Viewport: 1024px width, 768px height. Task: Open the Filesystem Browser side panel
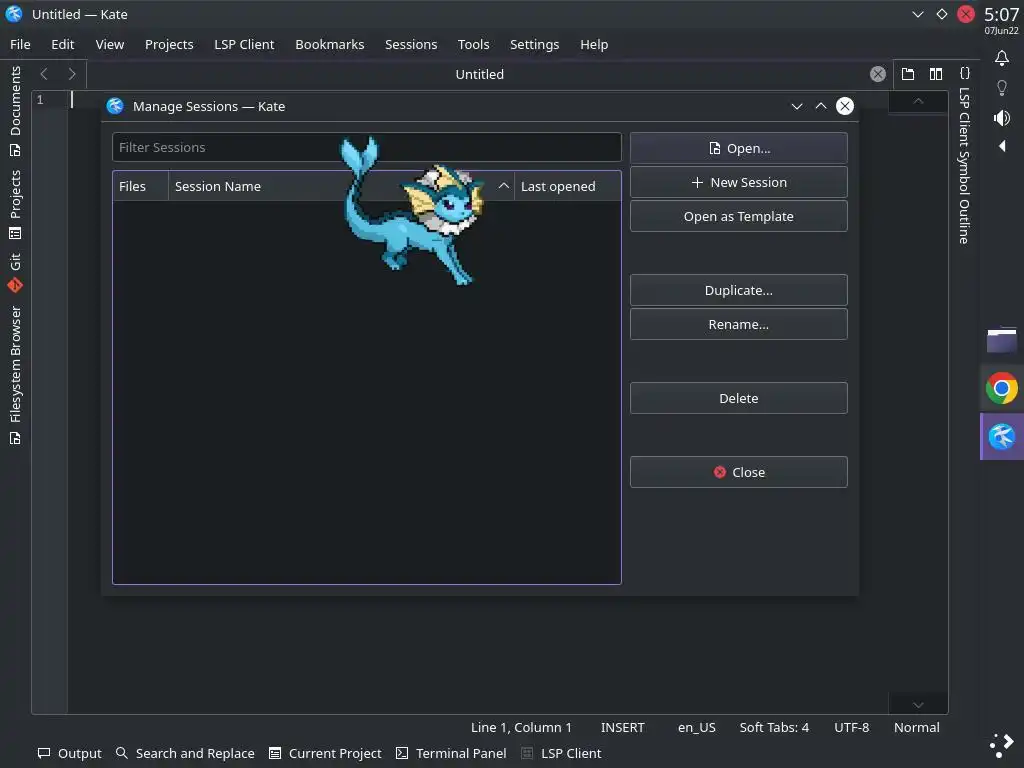(15, 375)
